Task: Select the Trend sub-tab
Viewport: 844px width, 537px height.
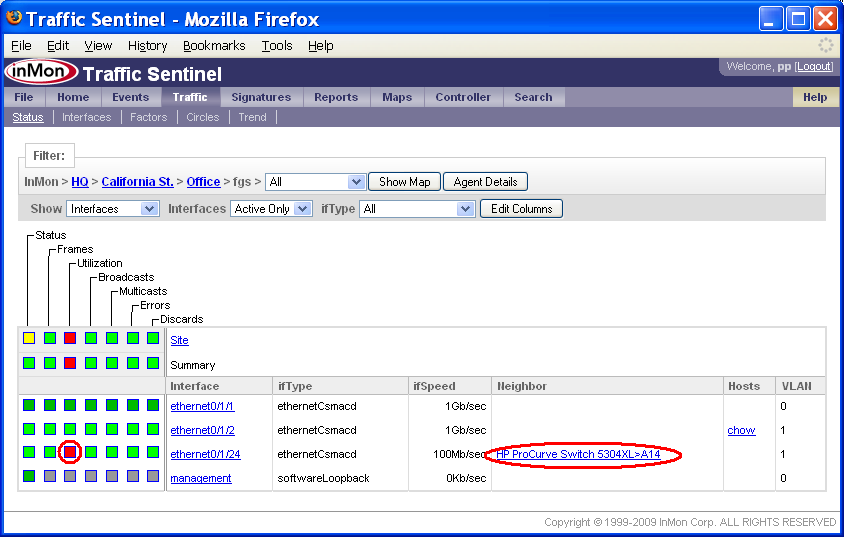Action: pyautogui.click(x=252, y=117)
